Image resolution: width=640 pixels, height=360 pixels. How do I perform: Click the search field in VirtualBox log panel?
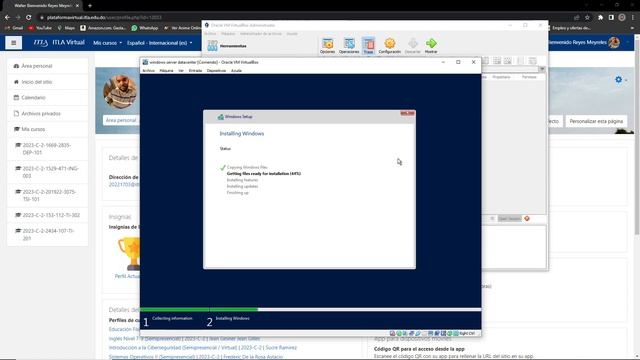tap(509, 219)
